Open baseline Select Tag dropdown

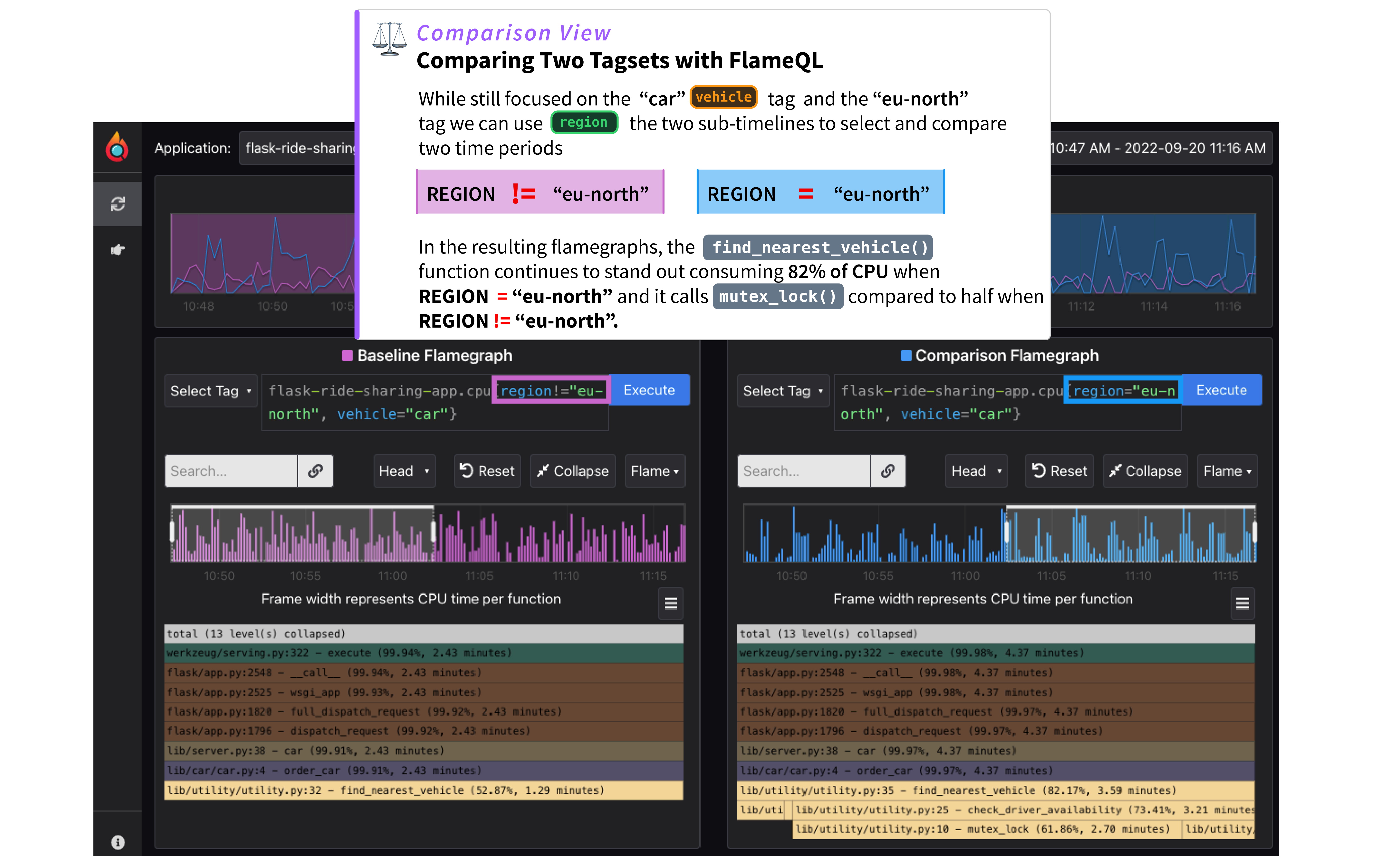pyautogui.click(x=210, y=391)
